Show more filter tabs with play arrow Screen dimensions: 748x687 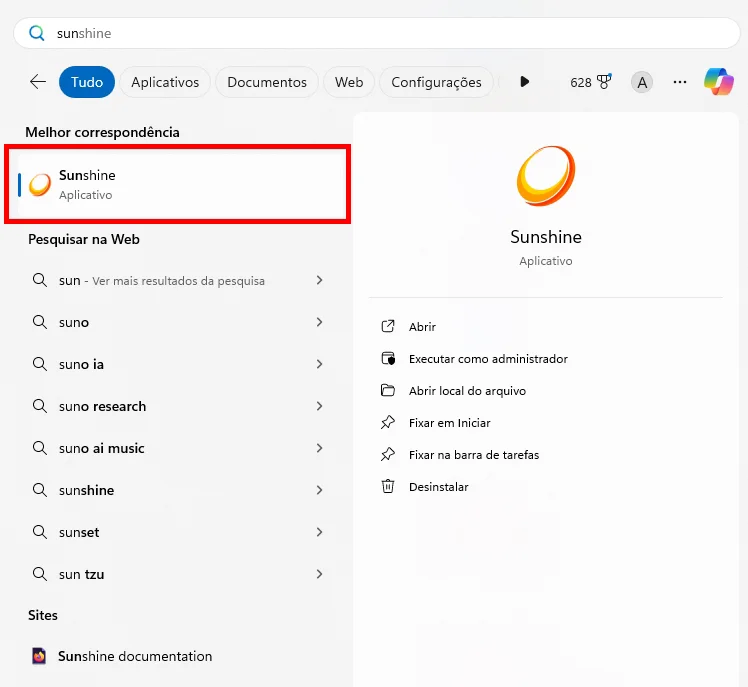click(x=524, y=82)
